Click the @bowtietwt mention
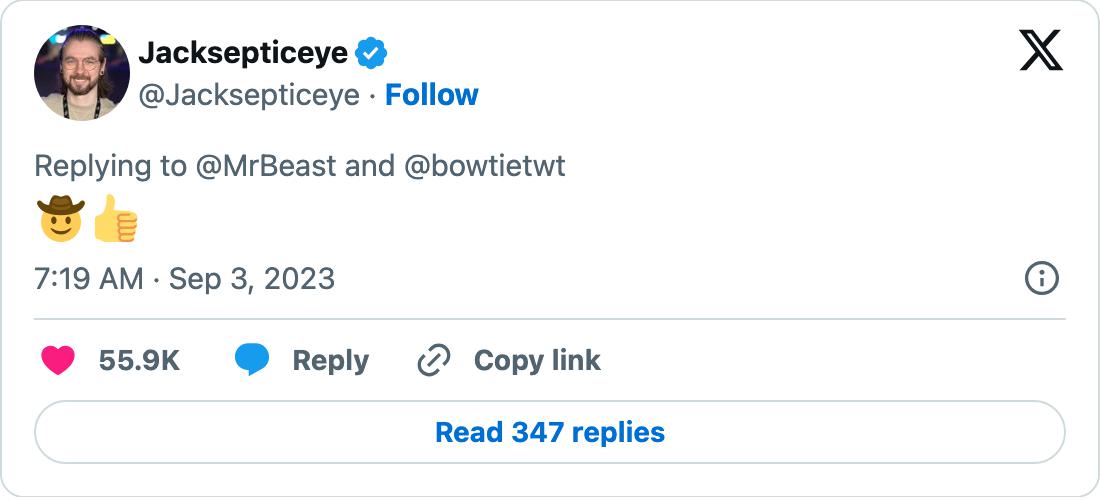The image size is (1100, 500). 485,165
